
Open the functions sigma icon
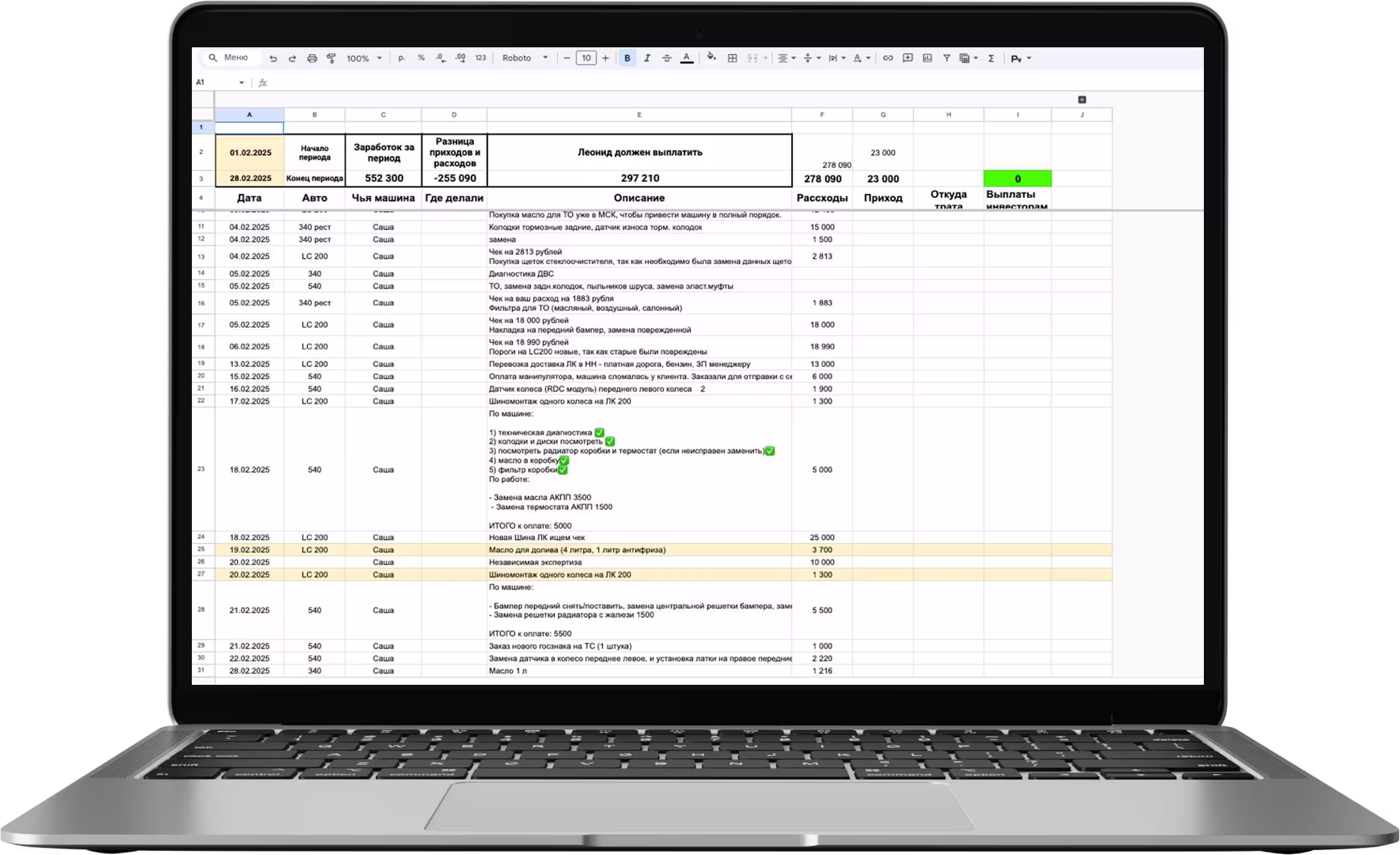tap(991, 58)
